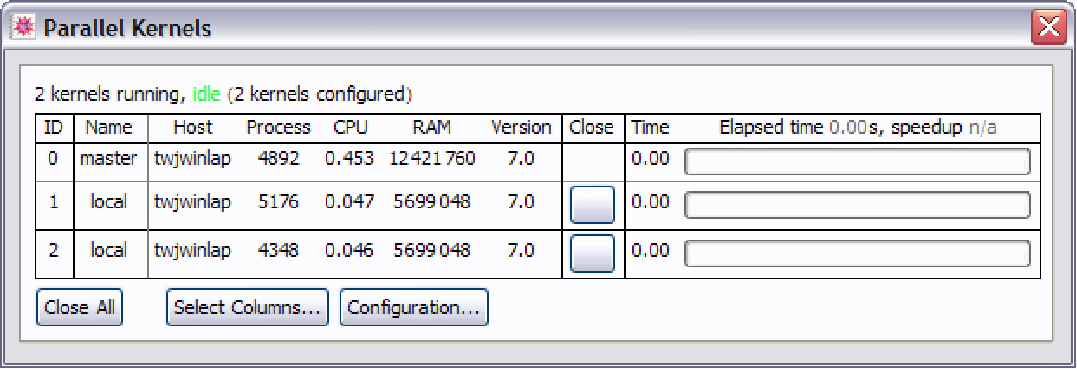Click the local name in row 2
The image size is (1077, 369).
click(109, 249)
